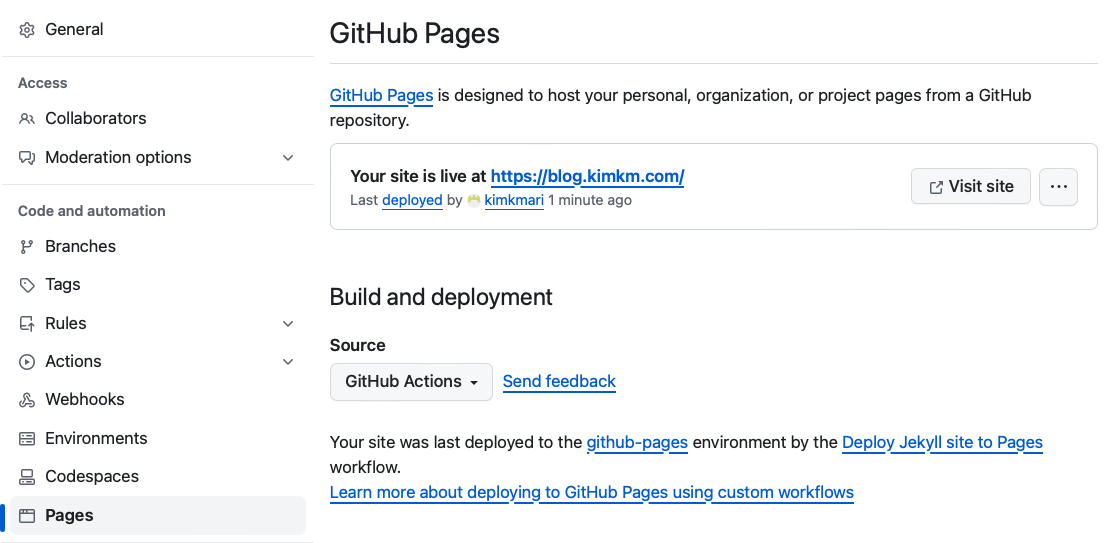Expand the Actions section chevron
This screenshot has height=543, width=1120.
[288, 362]
